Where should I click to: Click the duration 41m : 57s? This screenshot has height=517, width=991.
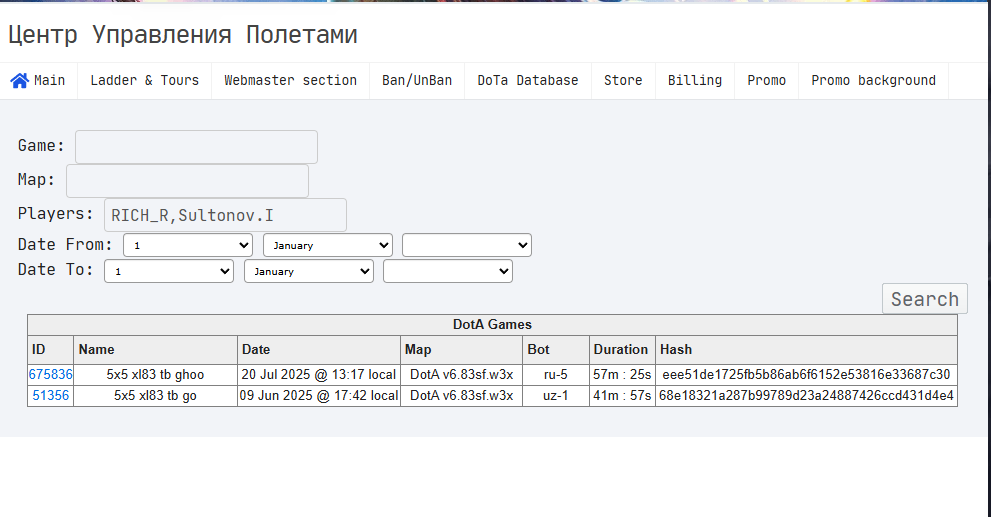[x=622, y=396]
